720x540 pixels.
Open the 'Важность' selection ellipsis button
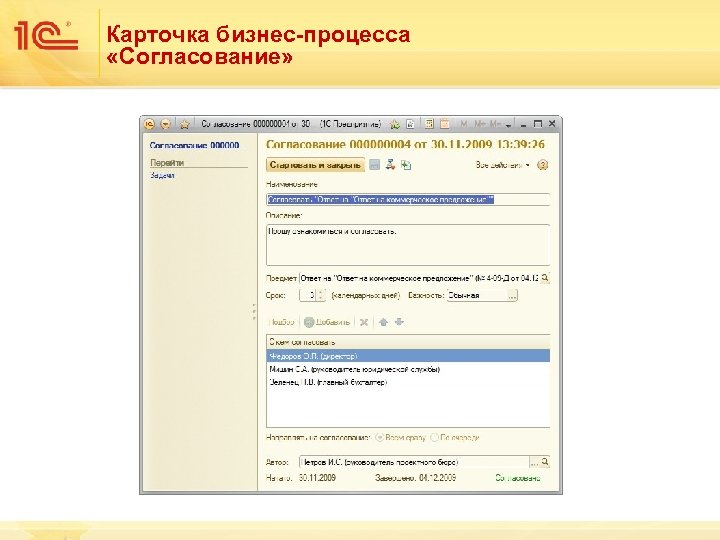pos(512,295)
